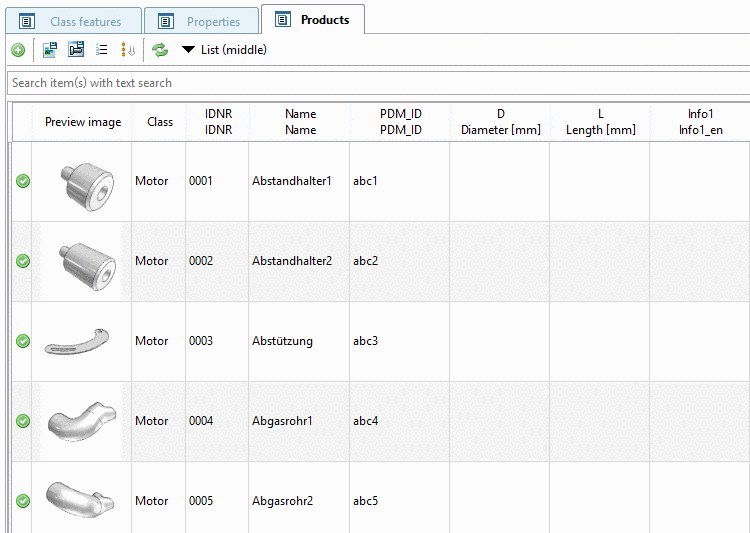Image resolution: width=750 pixels, height=533 pixels.
Task: Click the Abstandhalter1 name cell
Action: point(299,181)
